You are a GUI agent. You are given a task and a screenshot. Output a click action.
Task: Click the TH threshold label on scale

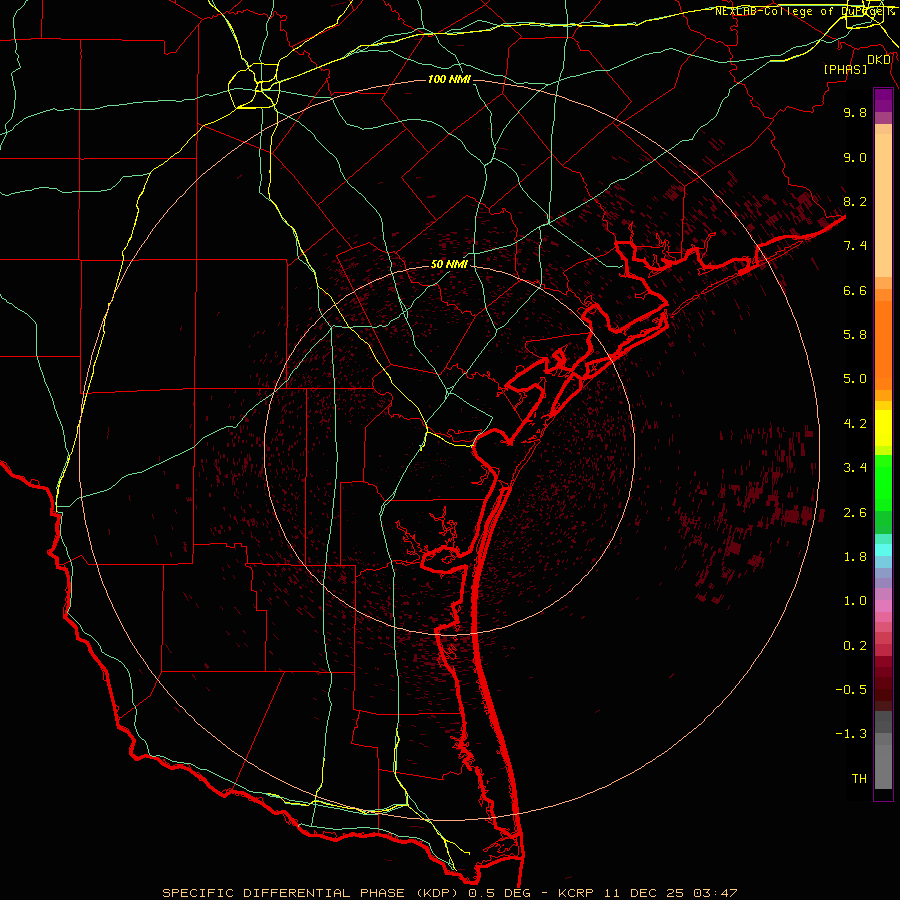coord(859,779)
